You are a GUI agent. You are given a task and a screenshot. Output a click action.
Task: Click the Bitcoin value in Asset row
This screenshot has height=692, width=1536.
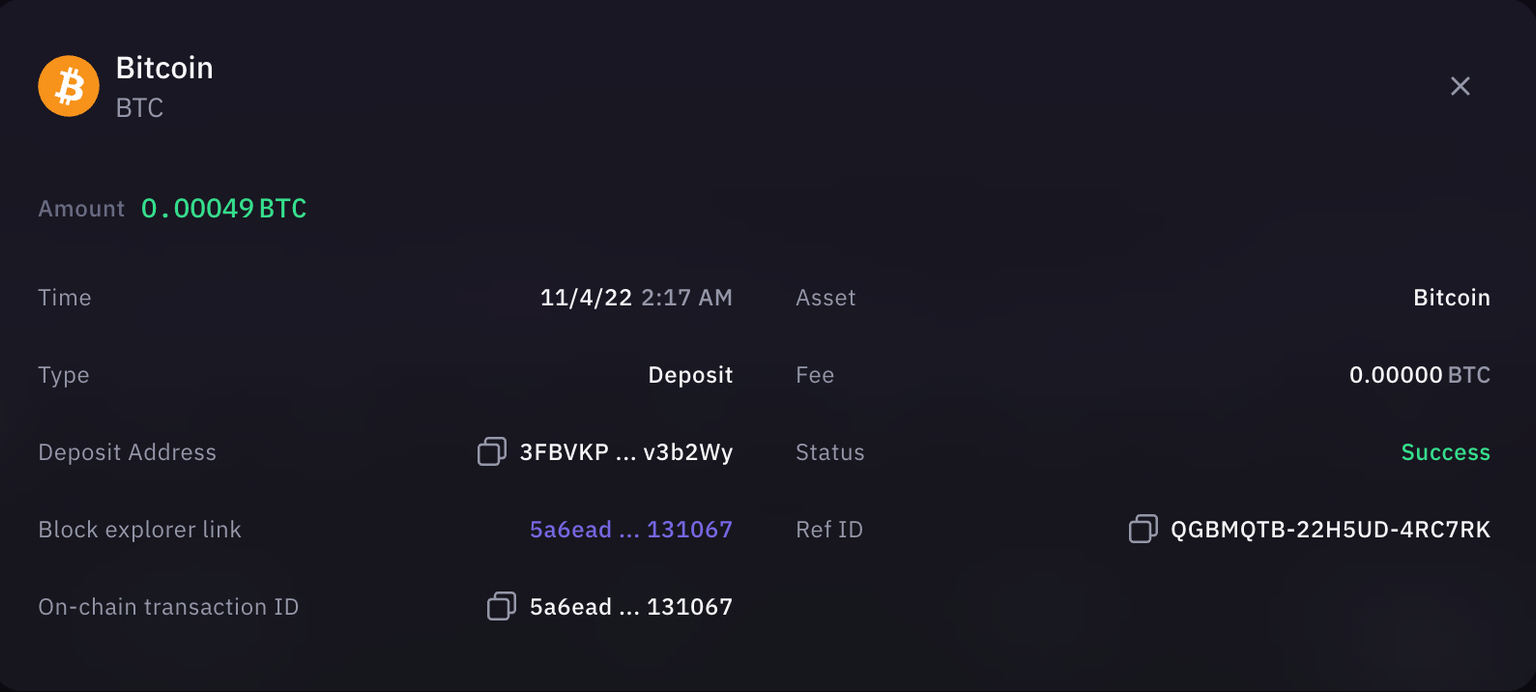click(x=1451, y=297)
